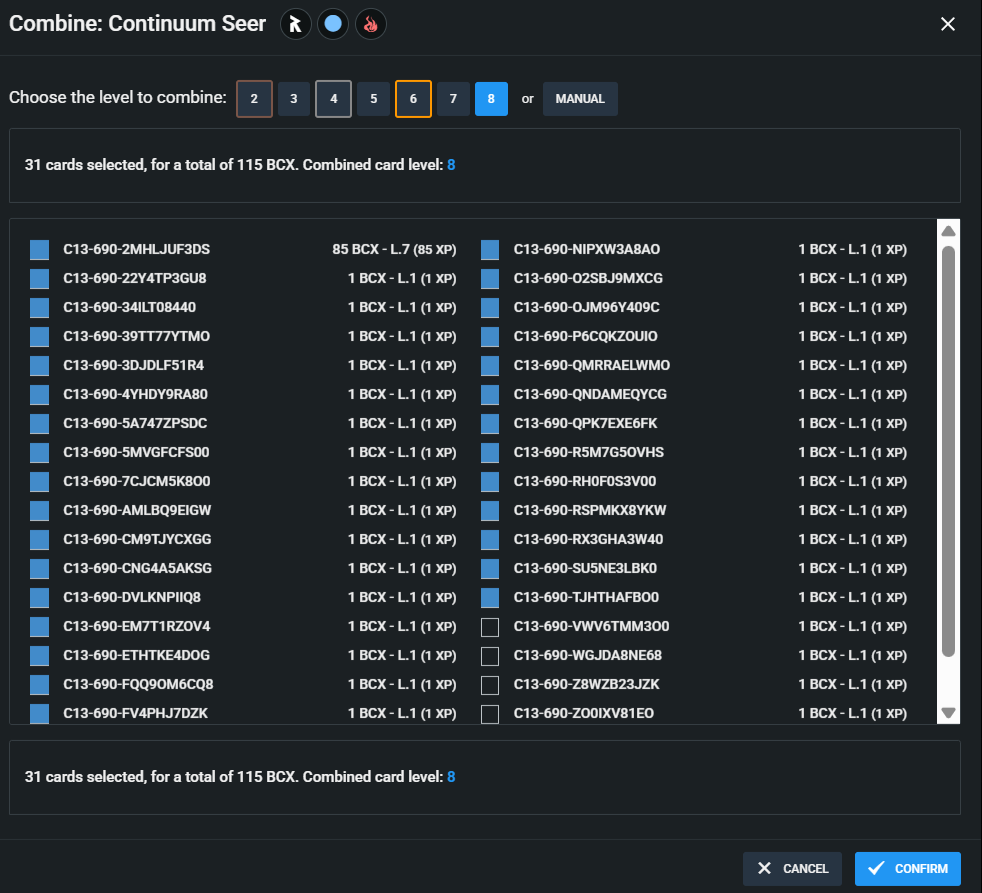Click the card list scrollbar thumb
The width and height of the screenshot is (982, 893).
[x=949, y=450]
